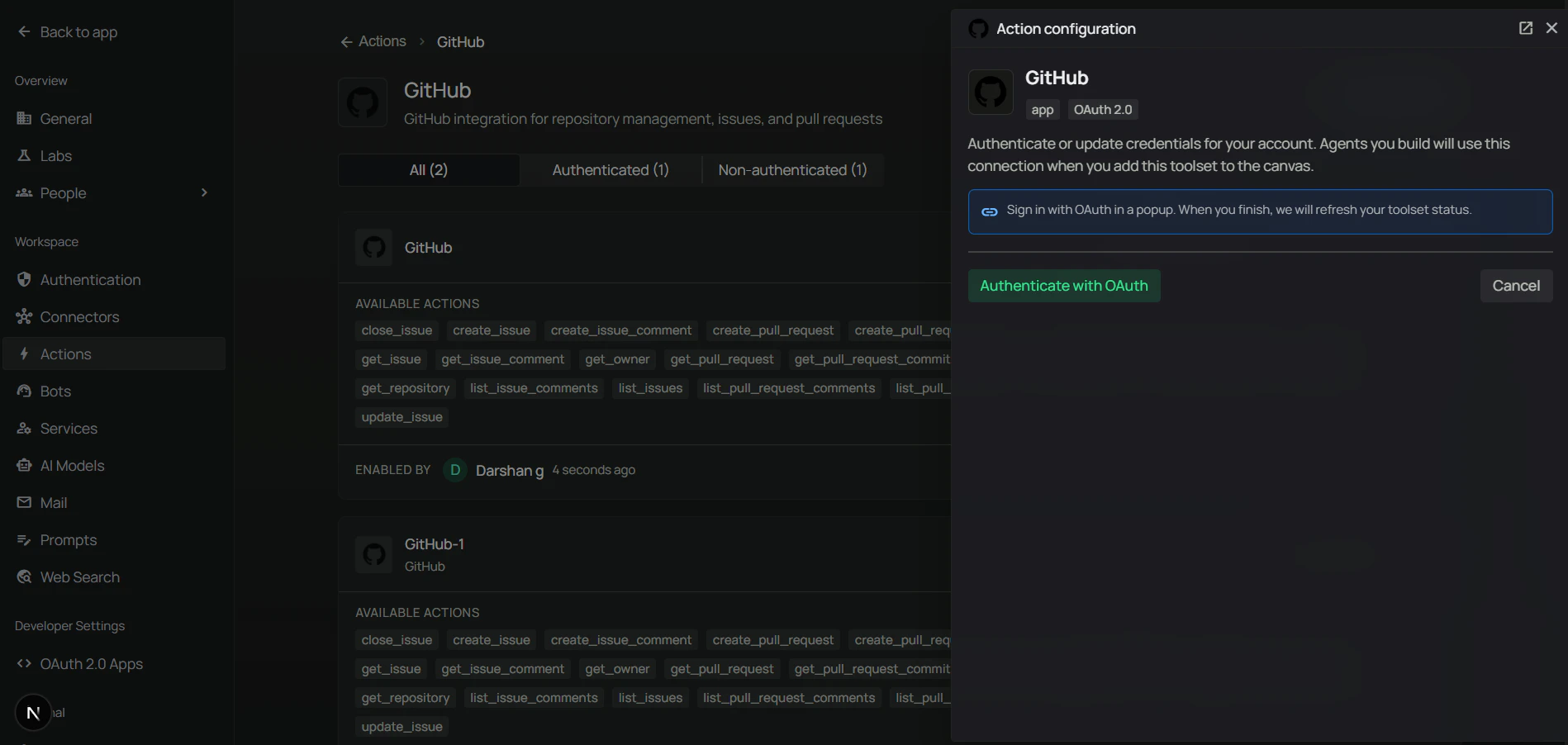Close the Action configuration panel
The height and width of the screenshot is (745, 1568).
1551,28
